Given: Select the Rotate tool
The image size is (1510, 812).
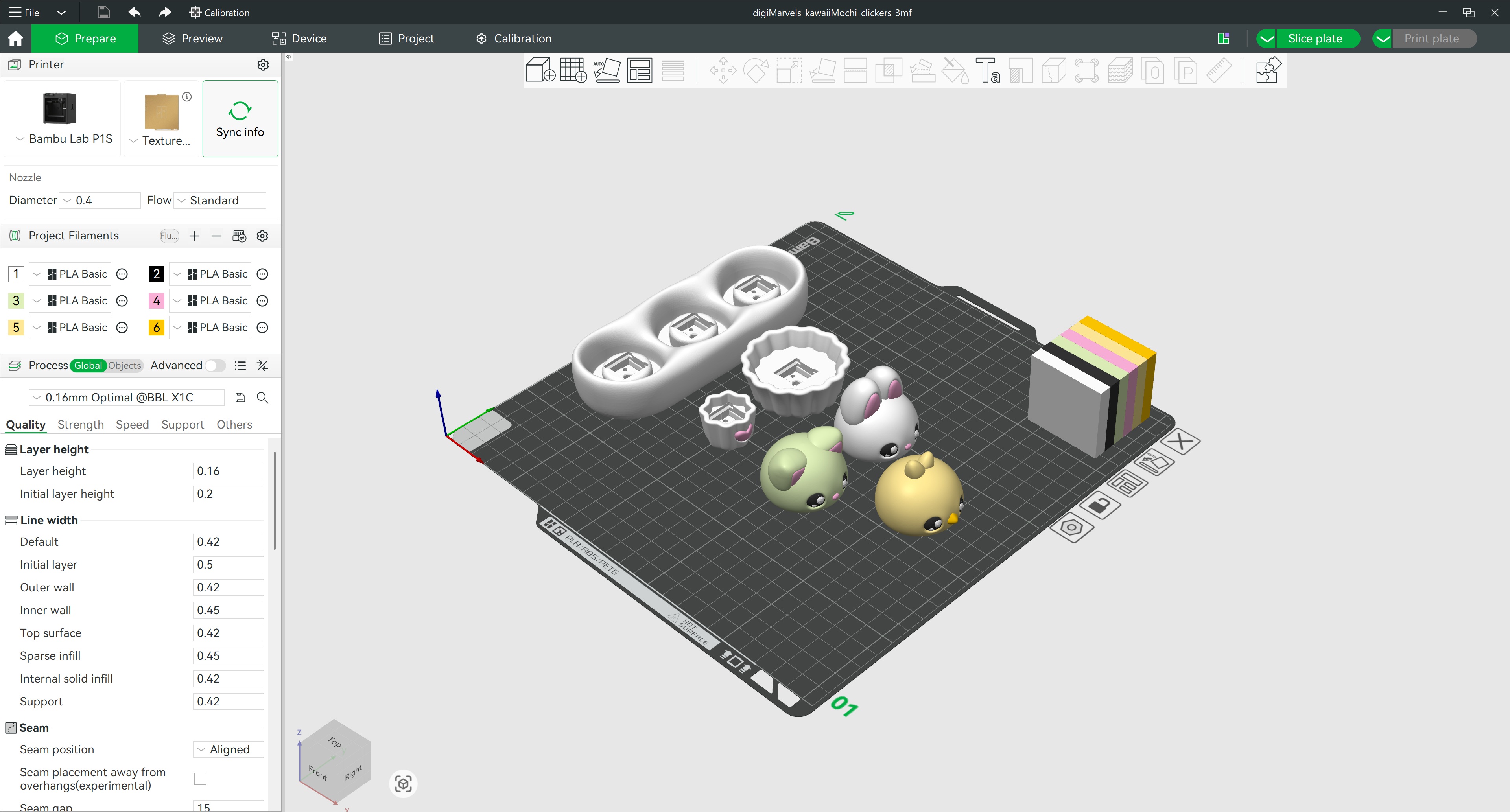Looking at the screenshot, I should 756,70.
